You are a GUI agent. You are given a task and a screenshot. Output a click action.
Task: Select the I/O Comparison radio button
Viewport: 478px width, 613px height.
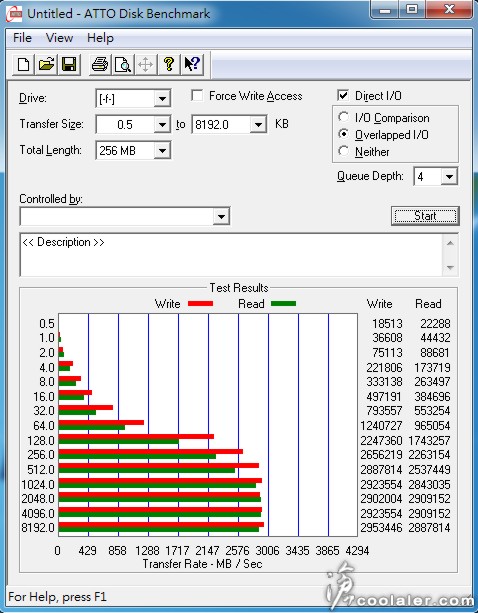click(x=344, y=117)
